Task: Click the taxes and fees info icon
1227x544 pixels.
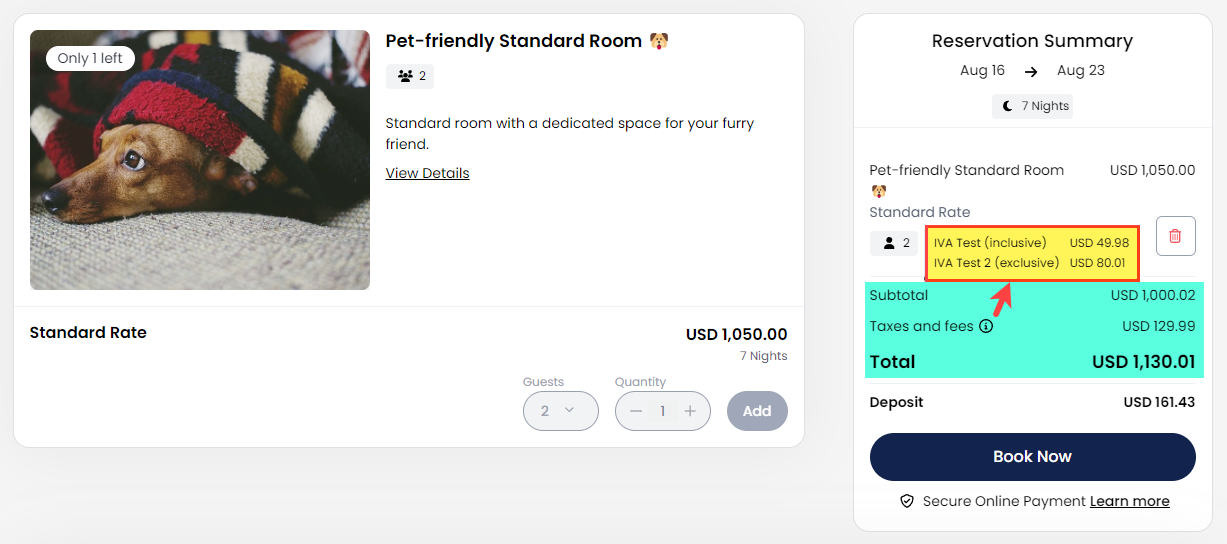Action: pos(986,326)
